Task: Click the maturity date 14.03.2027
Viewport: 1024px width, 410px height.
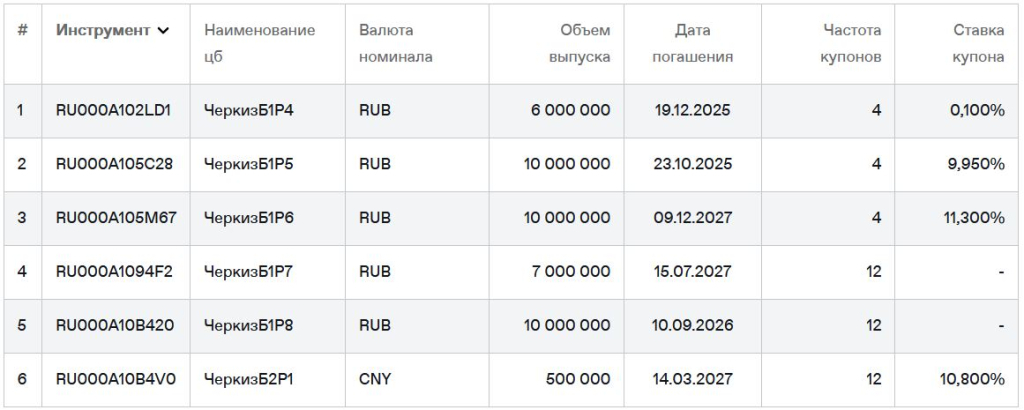Action: 693,379
